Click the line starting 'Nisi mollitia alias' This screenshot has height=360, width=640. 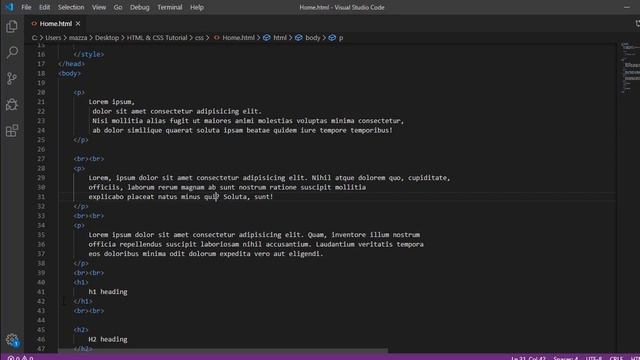pyautogui.click(x=248, y=121)
